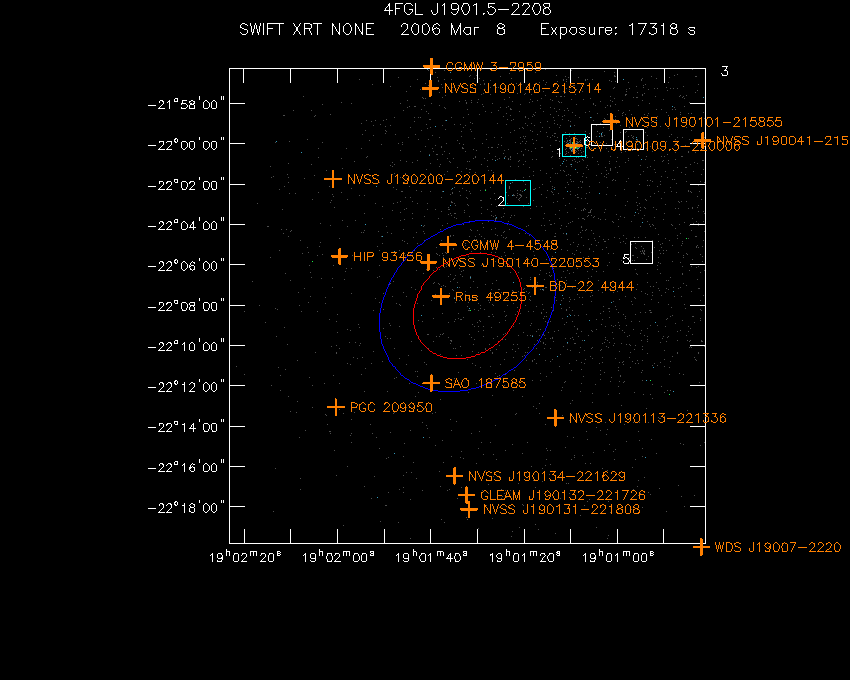Select the NVSS J190101-215855 cross marker

611,121
